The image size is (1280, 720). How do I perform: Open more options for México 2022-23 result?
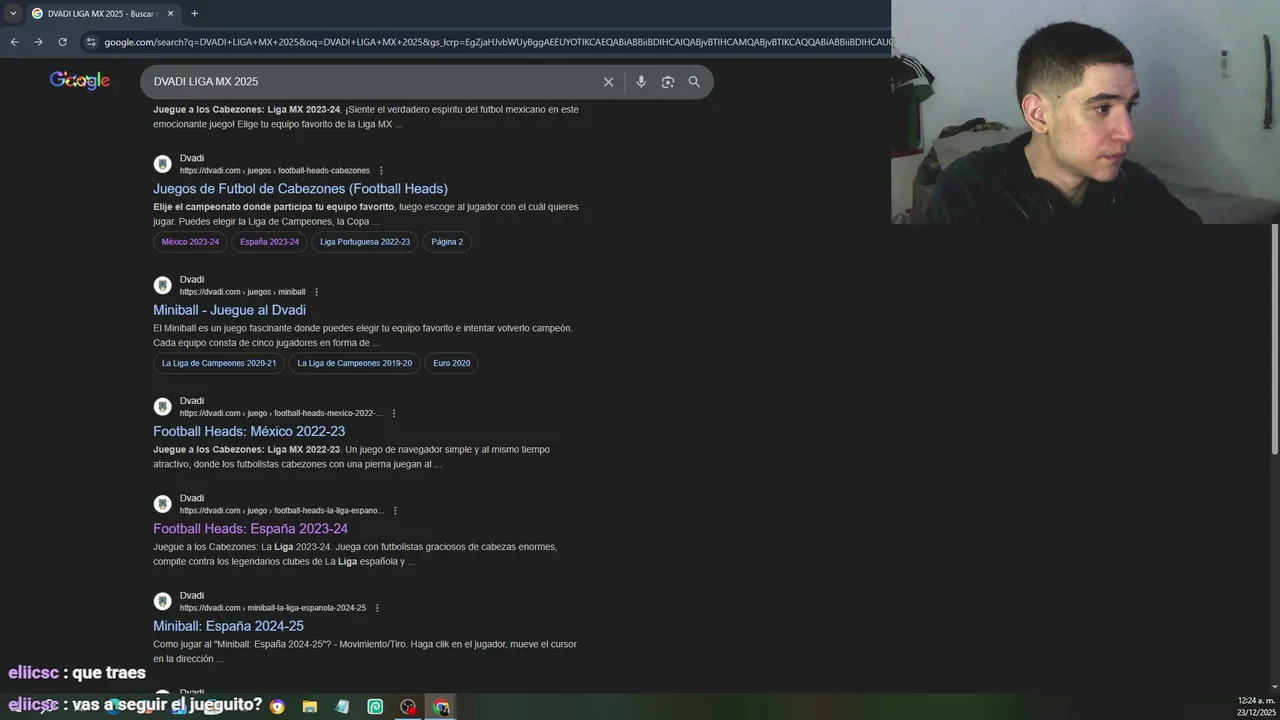point(393,414)
